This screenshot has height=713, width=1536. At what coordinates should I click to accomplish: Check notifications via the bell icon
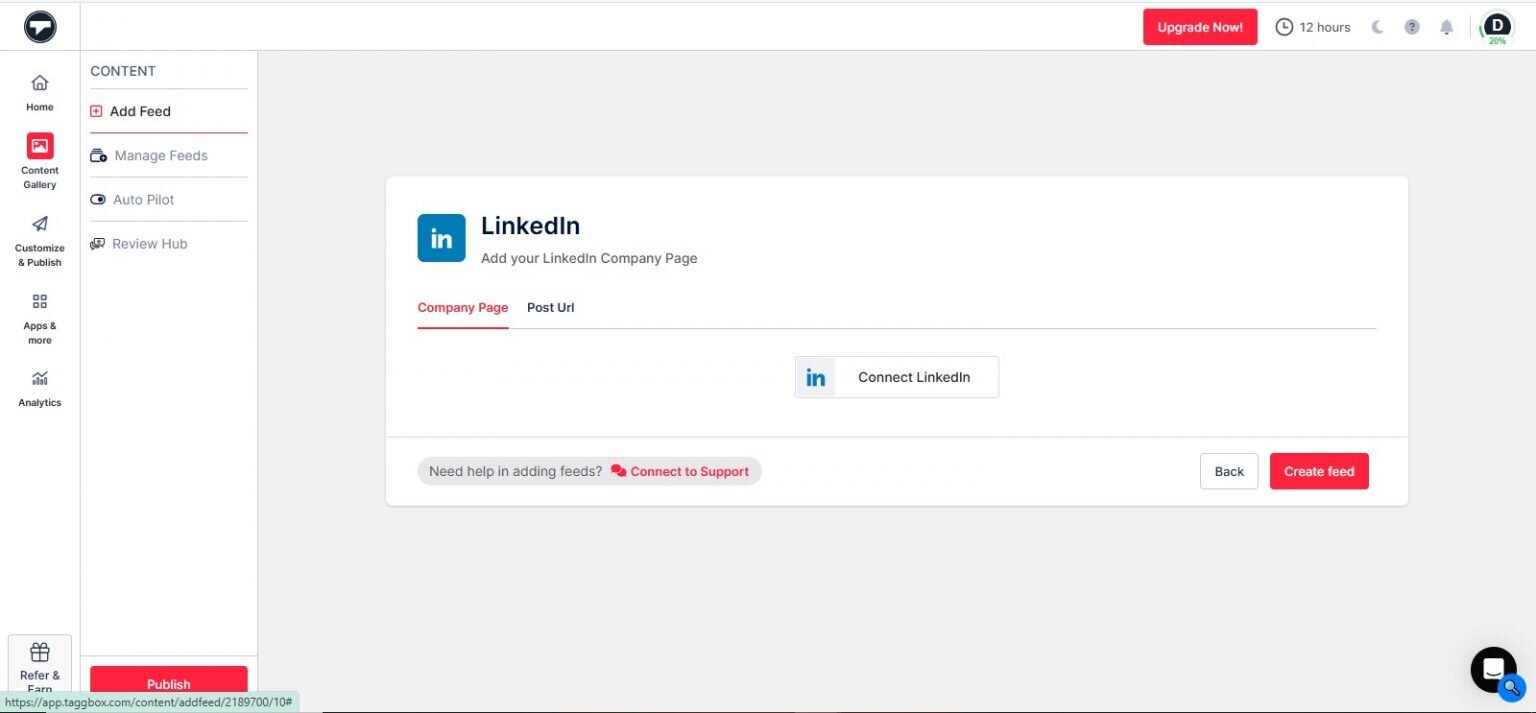click(x=1446, y=27)
